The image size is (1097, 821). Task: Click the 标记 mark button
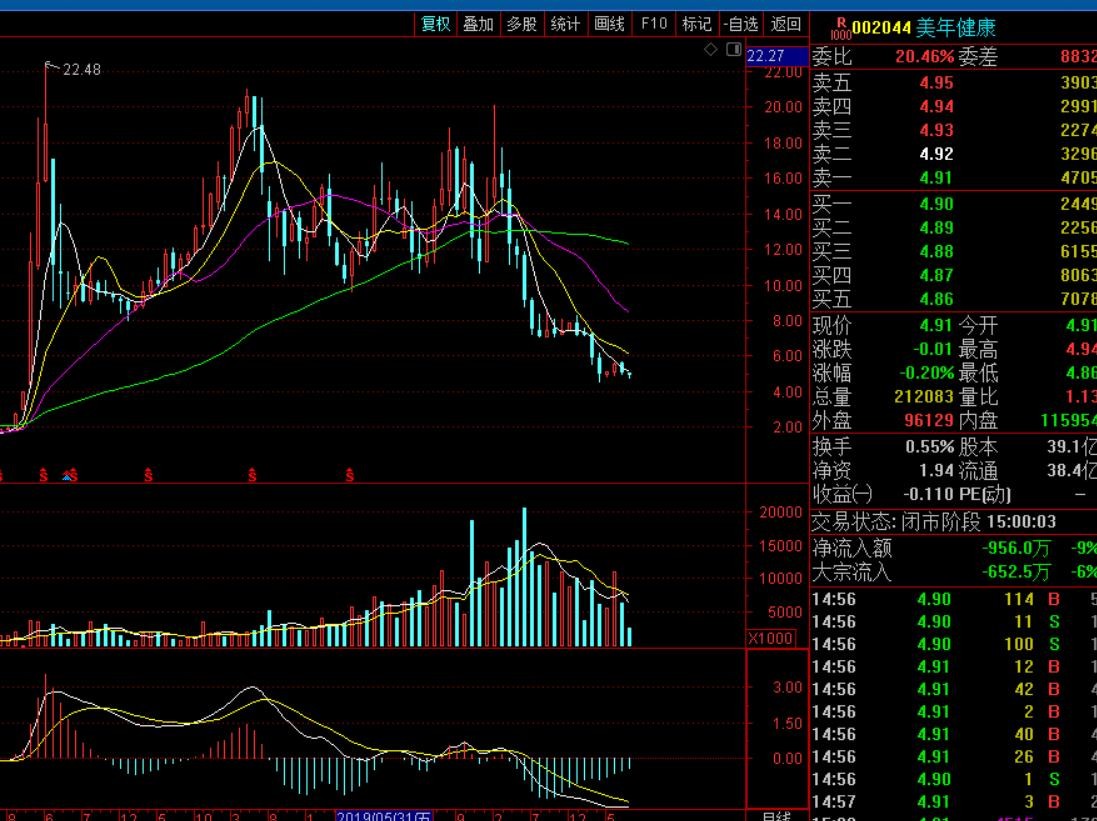(x=696, y=24)
